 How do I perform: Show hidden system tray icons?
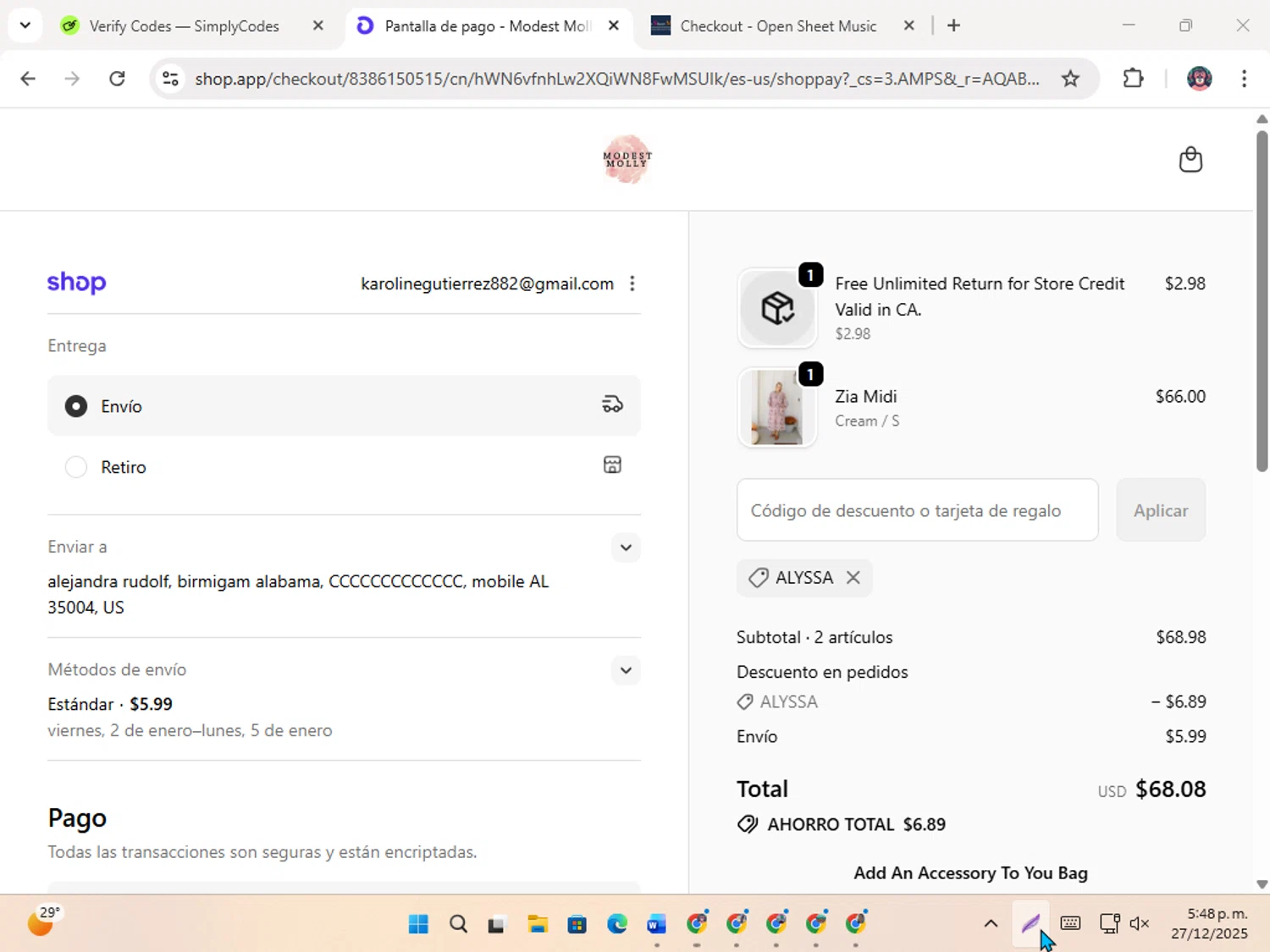[991, 923]
